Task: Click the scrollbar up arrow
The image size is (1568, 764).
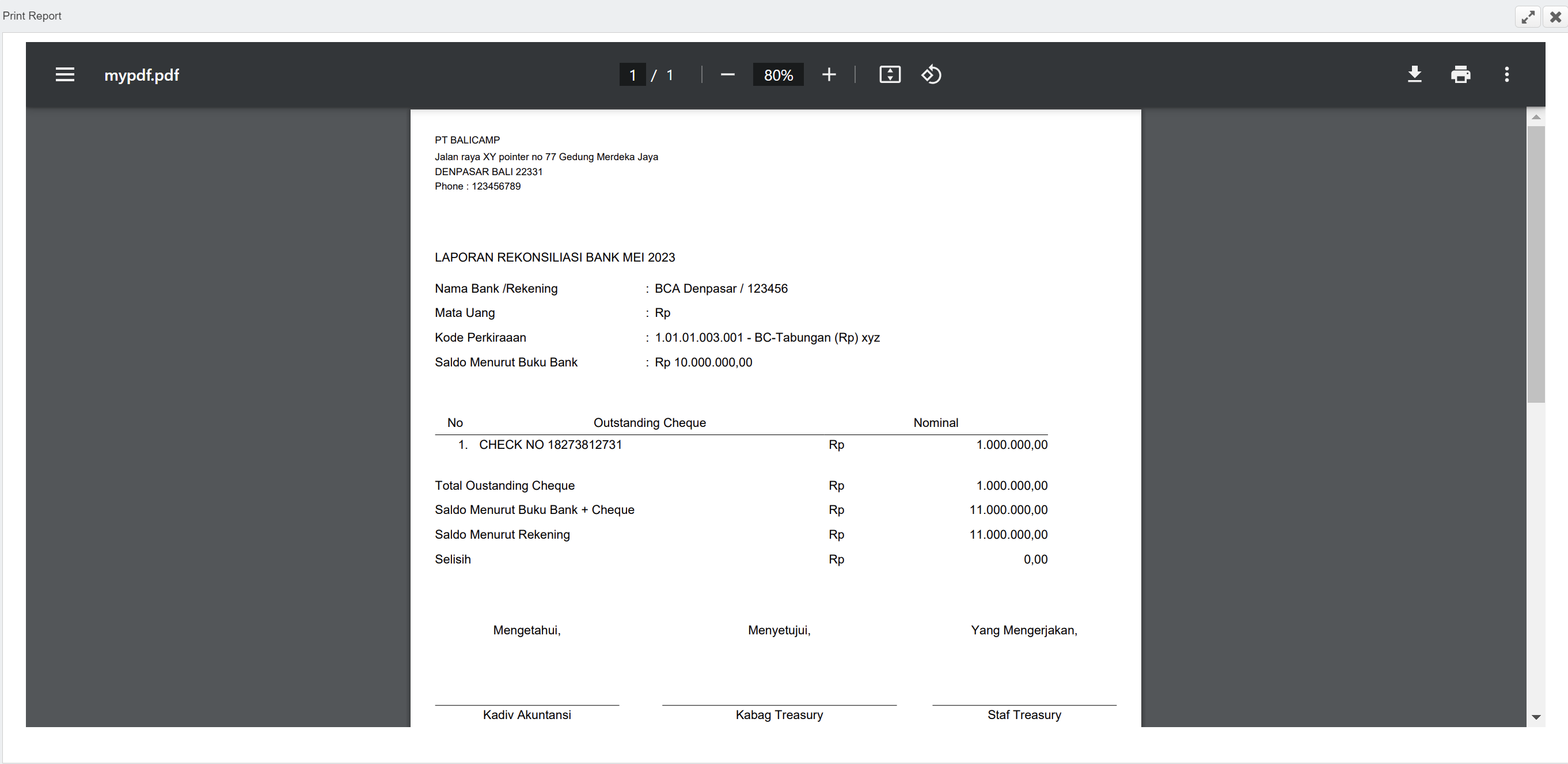Action: click(1536, 117)
